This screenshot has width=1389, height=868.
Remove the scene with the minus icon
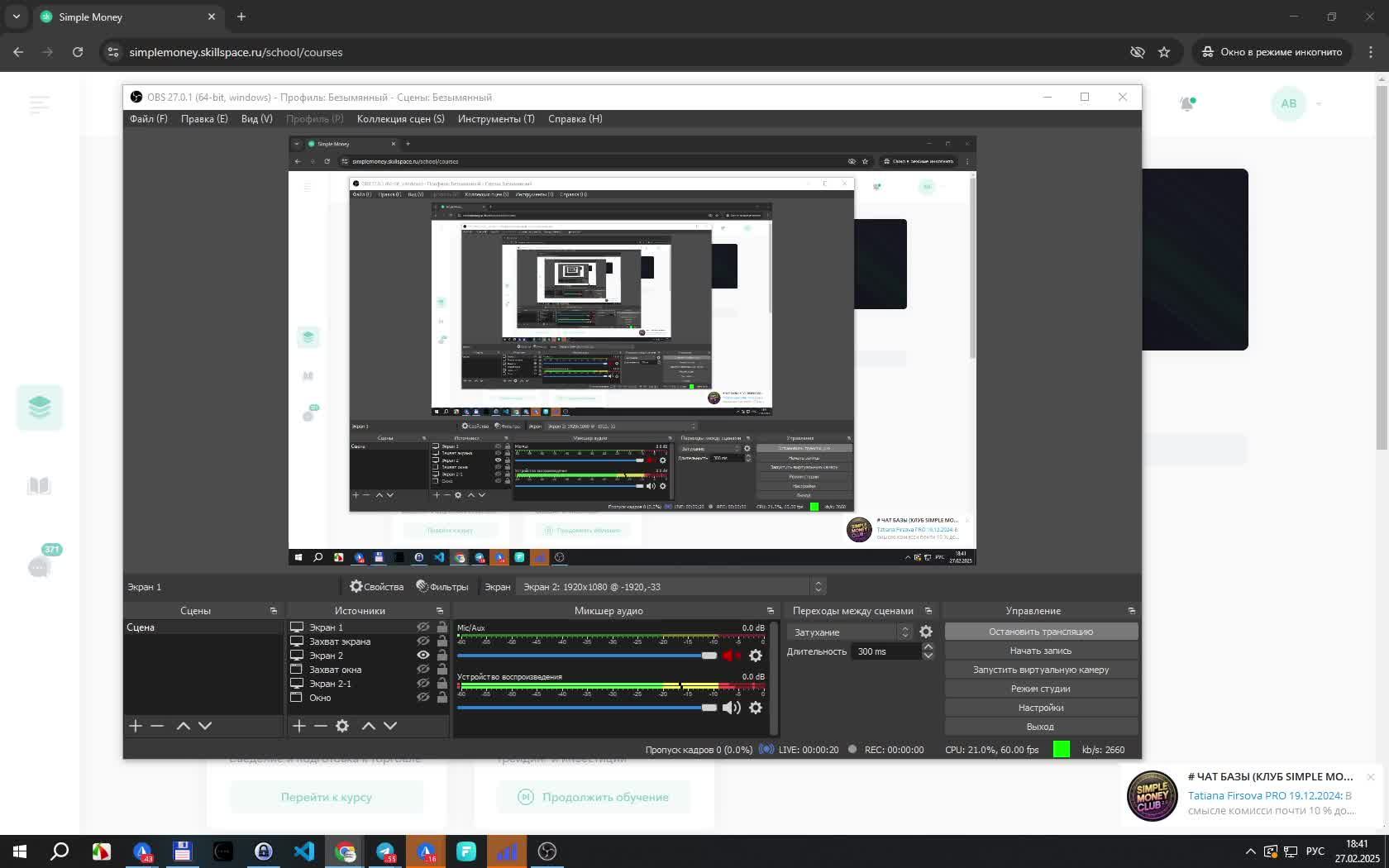click(157, 726)
